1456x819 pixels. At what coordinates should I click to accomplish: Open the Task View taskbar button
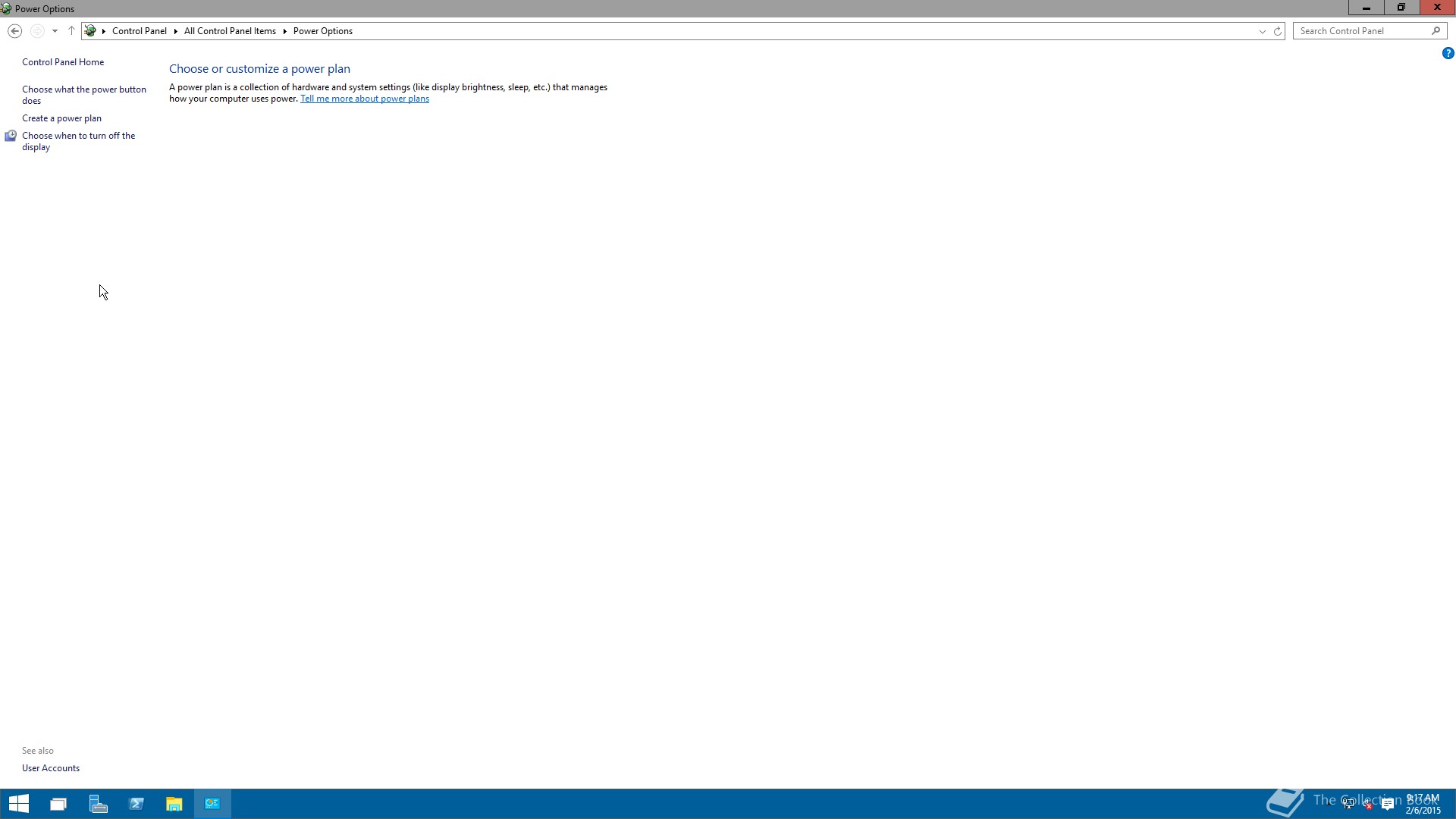[x=58, y=804]
